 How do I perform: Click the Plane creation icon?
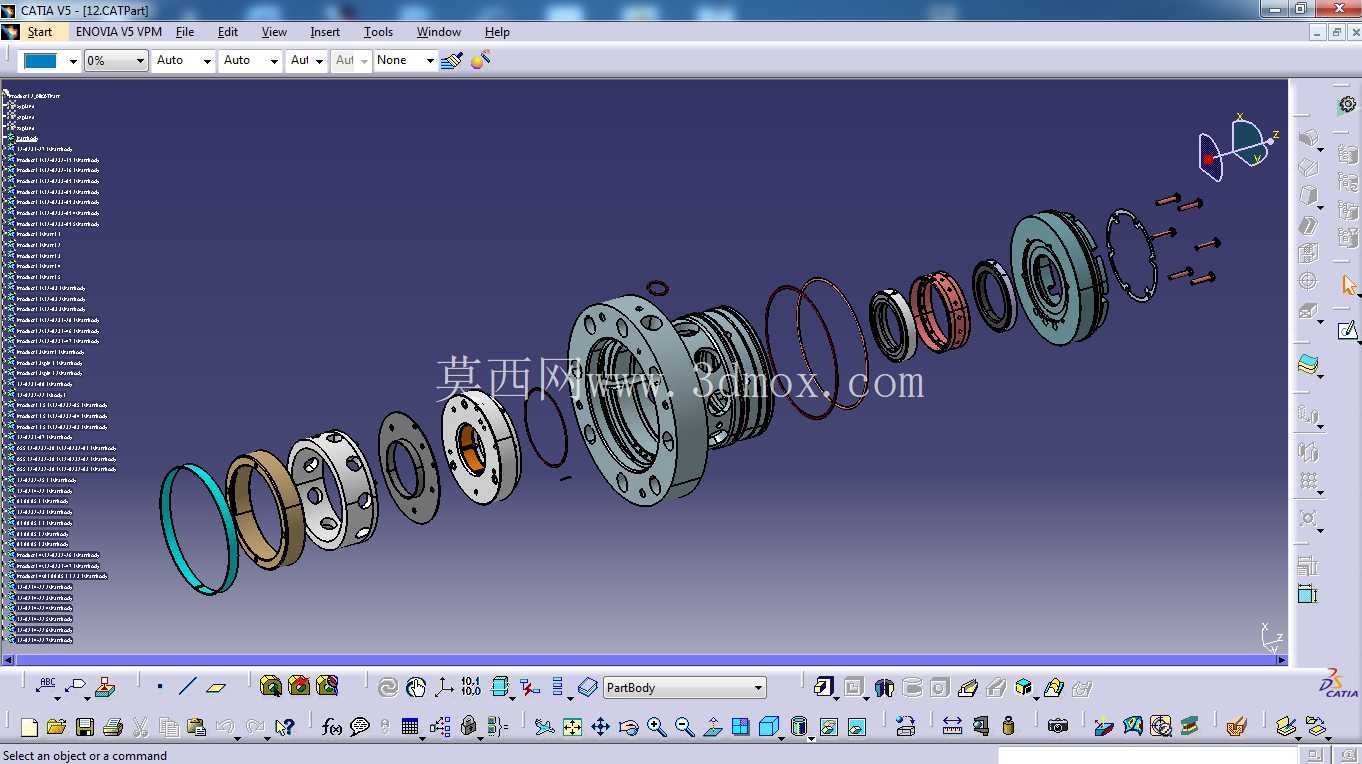(216, 687)
